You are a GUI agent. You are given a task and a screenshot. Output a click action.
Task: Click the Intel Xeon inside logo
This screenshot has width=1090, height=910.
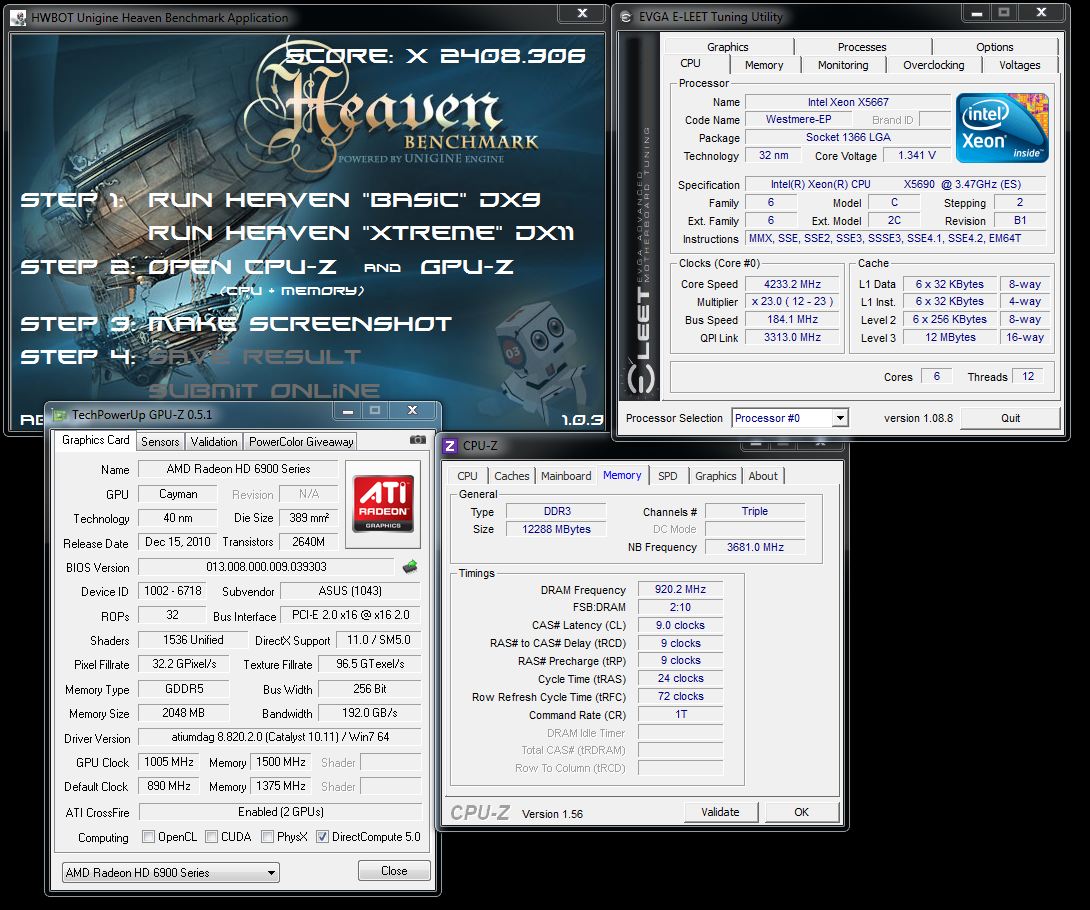pyautogui.click(x=1002, y=128)
